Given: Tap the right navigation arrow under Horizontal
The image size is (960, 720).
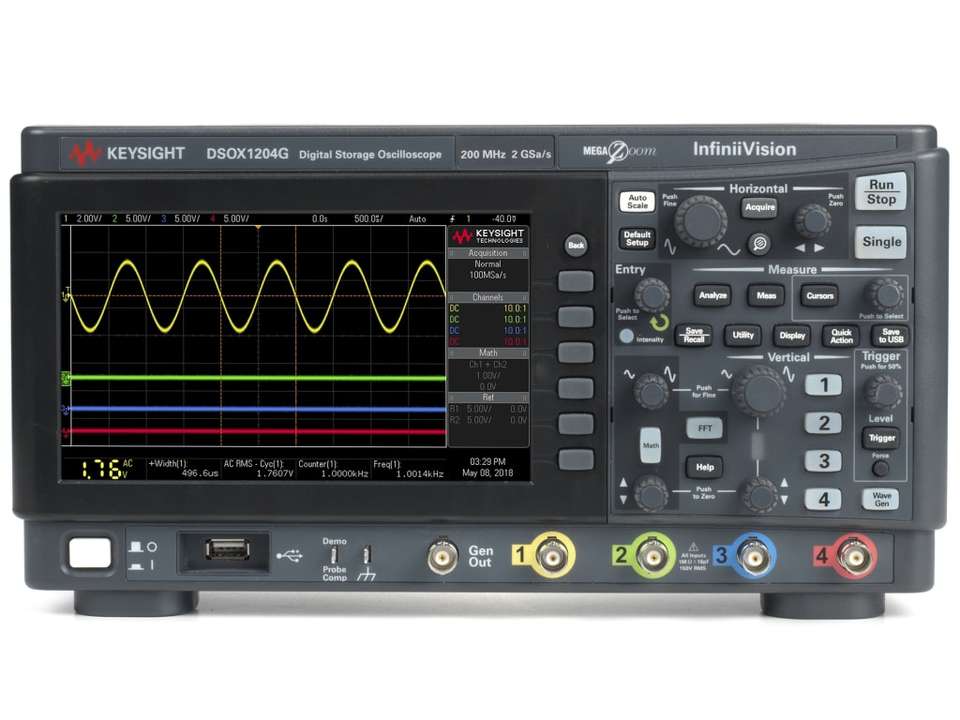Looking at the screenshot, I should coord(819,249).
